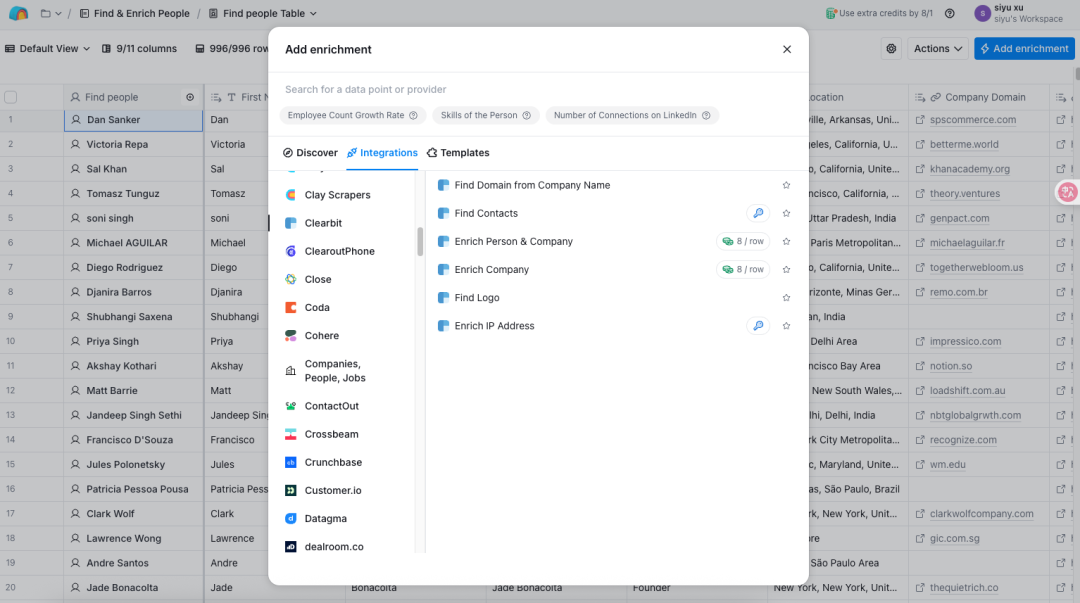The image size is (1080, 603).
Task: Close the Add enrichment dialog
Action: pyautogui.click(x=787, y=50)
